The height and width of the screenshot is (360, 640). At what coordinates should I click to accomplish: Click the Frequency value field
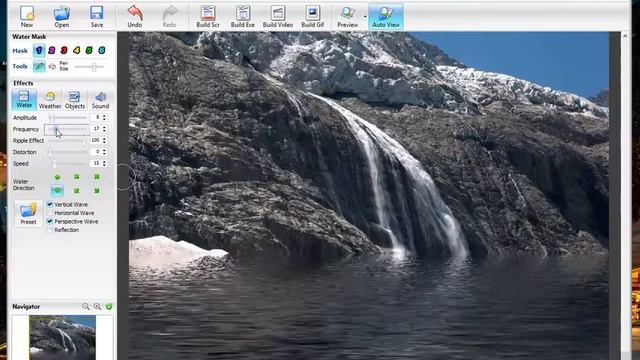[x=96, y=129]
